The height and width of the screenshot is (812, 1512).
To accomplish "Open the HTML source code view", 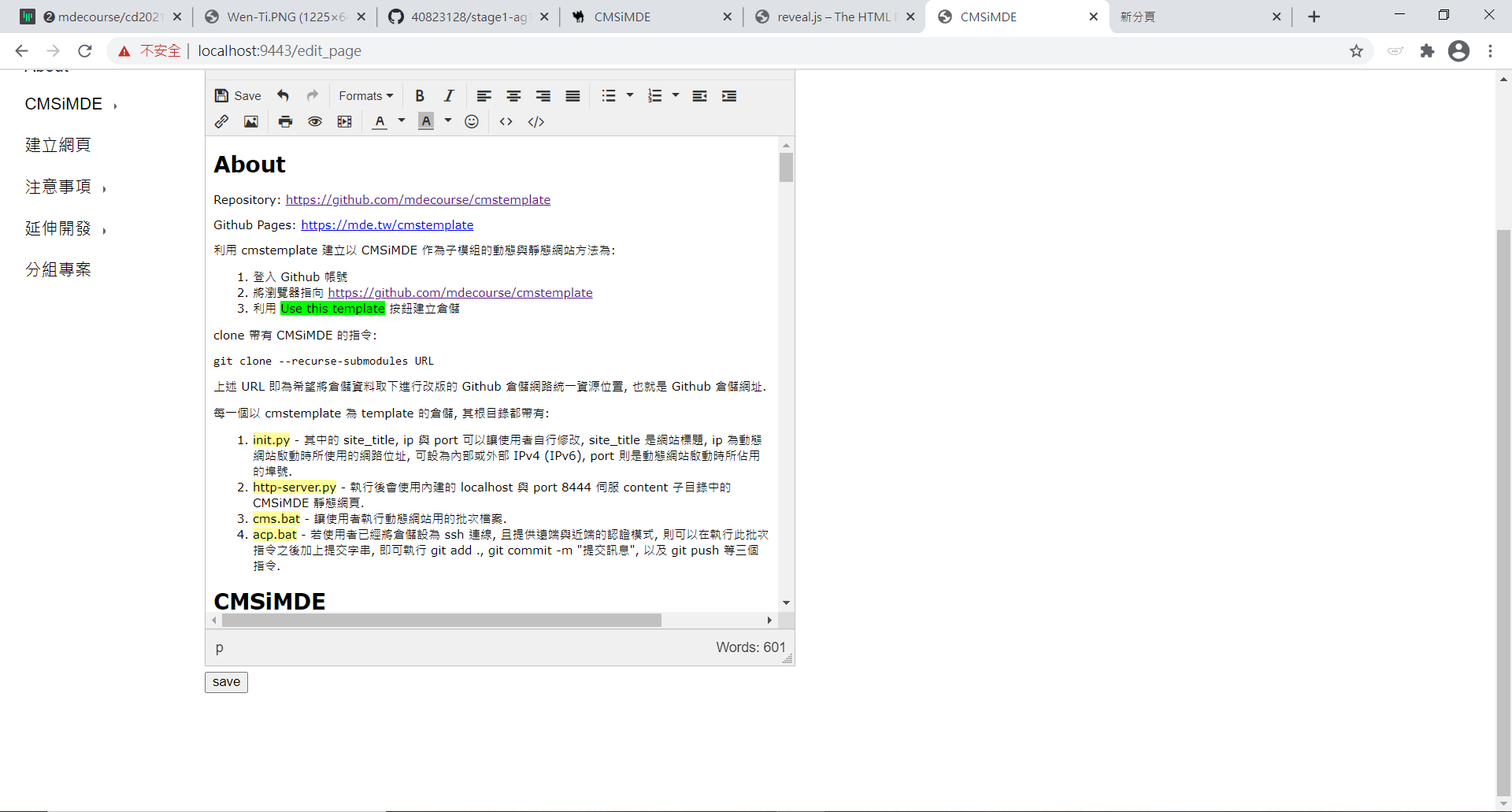I will (506, 121).
